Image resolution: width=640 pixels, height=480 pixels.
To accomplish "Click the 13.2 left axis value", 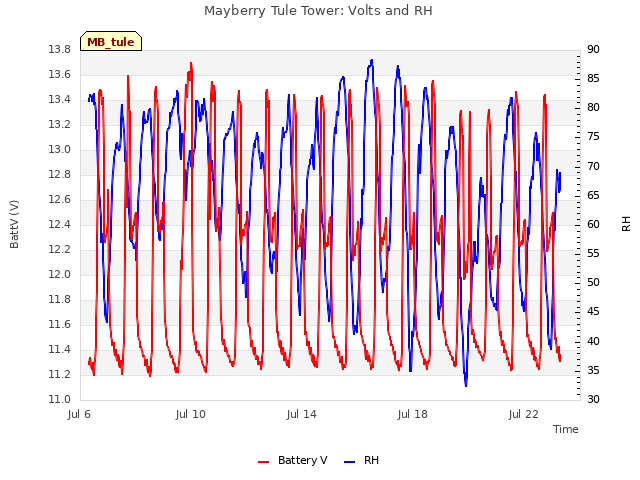I will tap(60, 124).
